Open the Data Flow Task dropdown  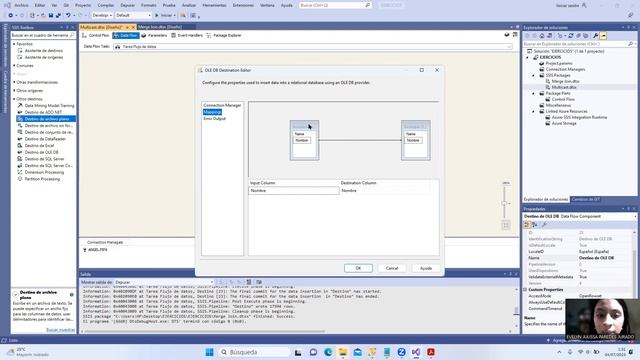click(x=313, y=47)
